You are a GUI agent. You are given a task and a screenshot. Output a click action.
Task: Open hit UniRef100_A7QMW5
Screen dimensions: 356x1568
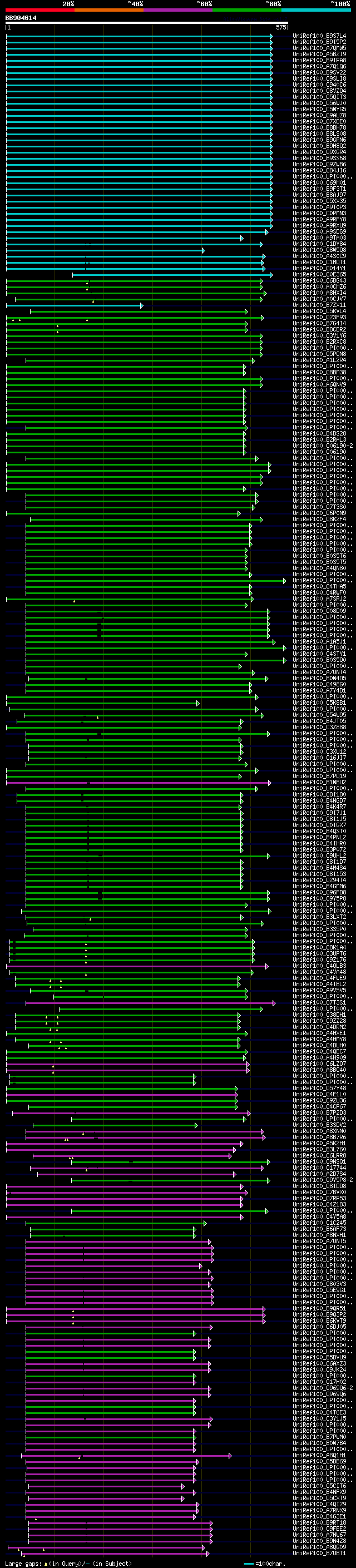319,48
